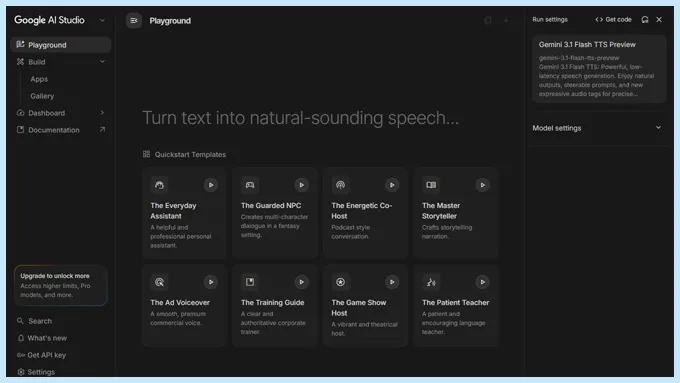Image resolution: width=680 pixels, height=383 pixels.
Task: Click the Quickstart Templates grid icon
Action: point(147,154)
